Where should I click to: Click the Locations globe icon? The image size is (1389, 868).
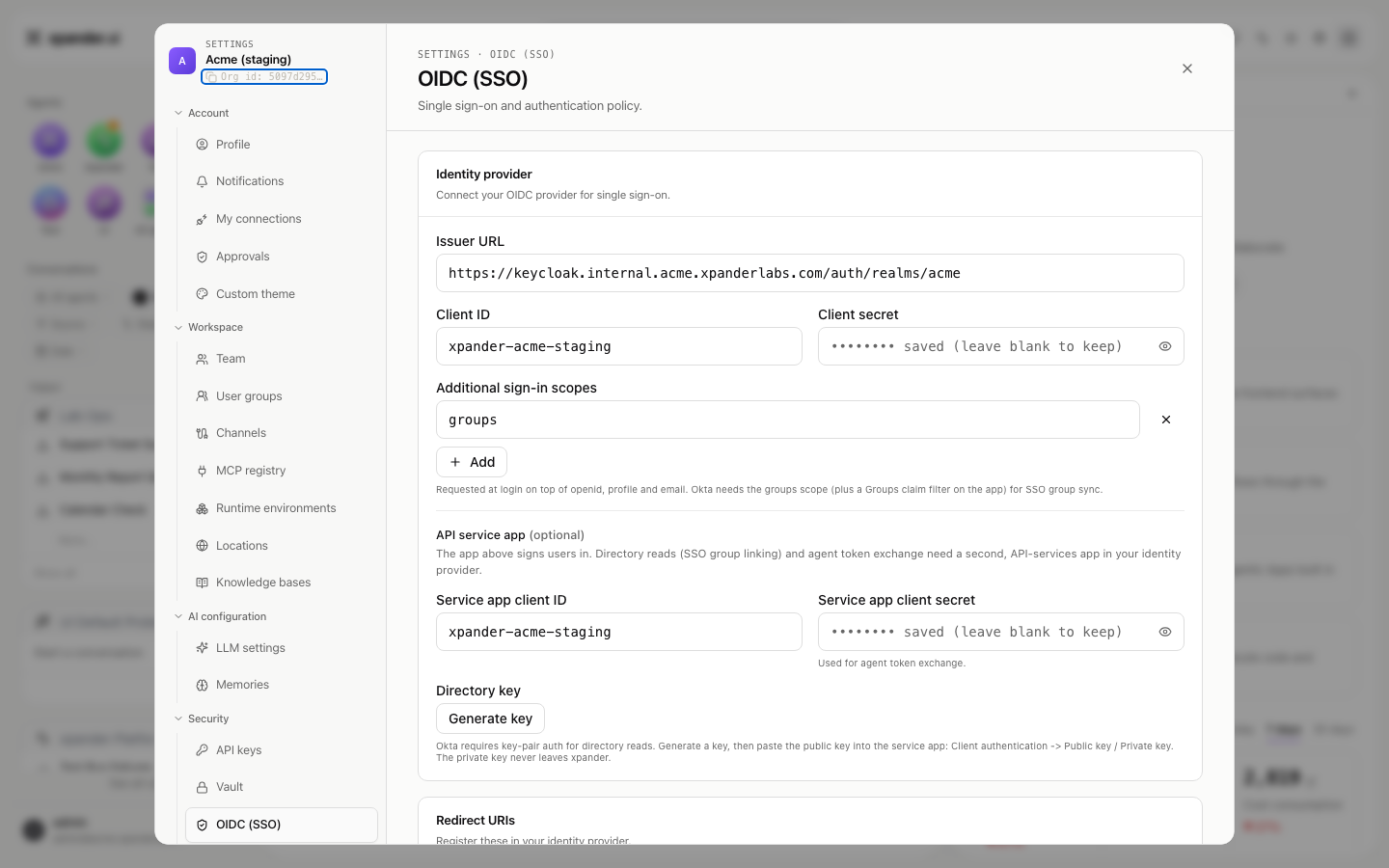click(x=203, y=546)
